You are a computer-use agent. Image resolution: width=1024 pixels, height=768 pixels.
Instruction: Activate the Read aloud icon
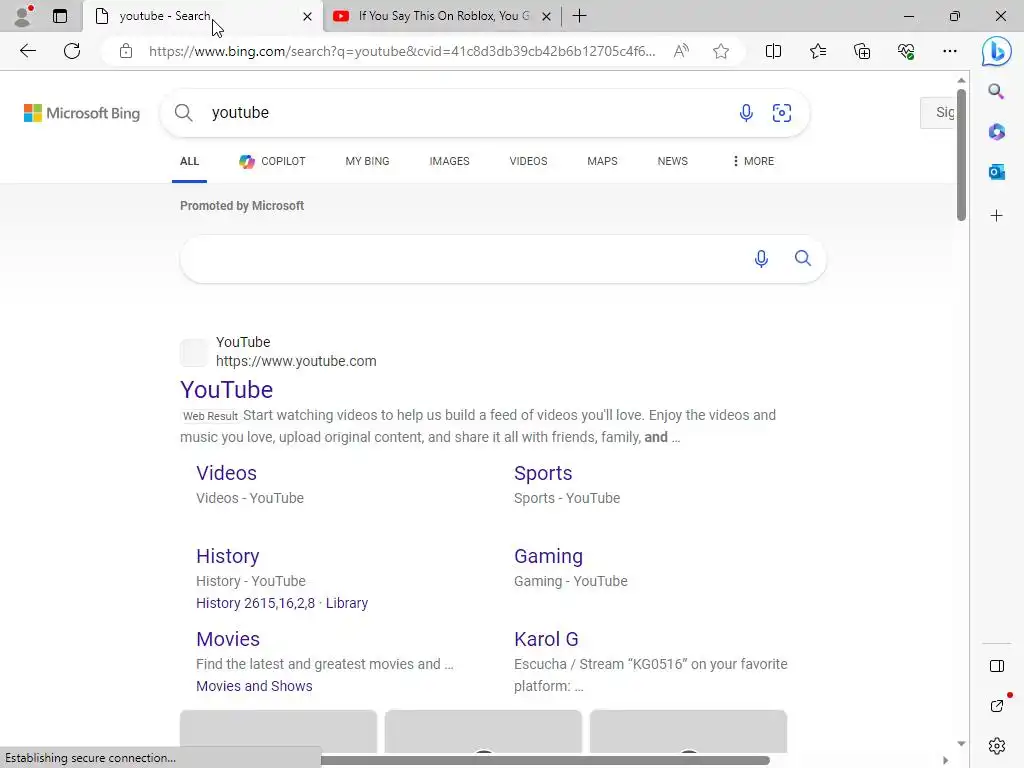[x=681, y=51]
